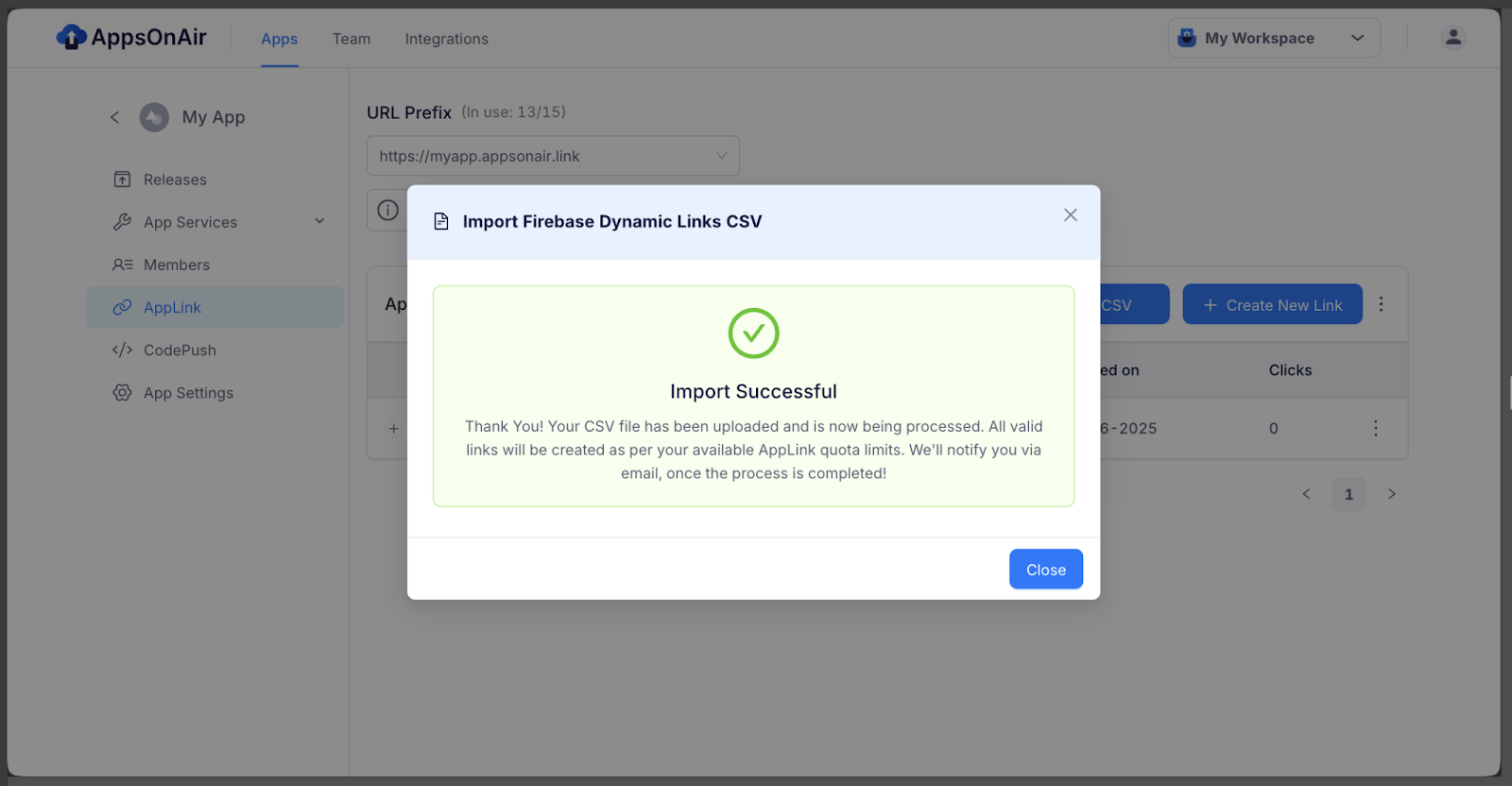This screenshot has width=1512, height=786.
Task: Go back using the arrow beside My App
Action: click(x=114, y=117)
